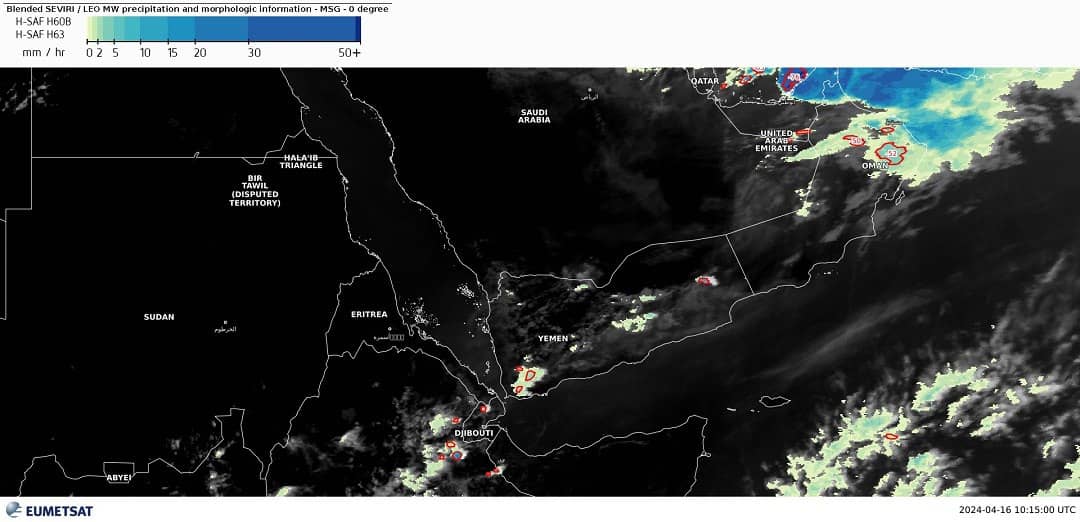Click the Blended SEVIRI title text
Image resolution: width=1080 pixels, height=522 pixels.
click(x=195, y=8)
